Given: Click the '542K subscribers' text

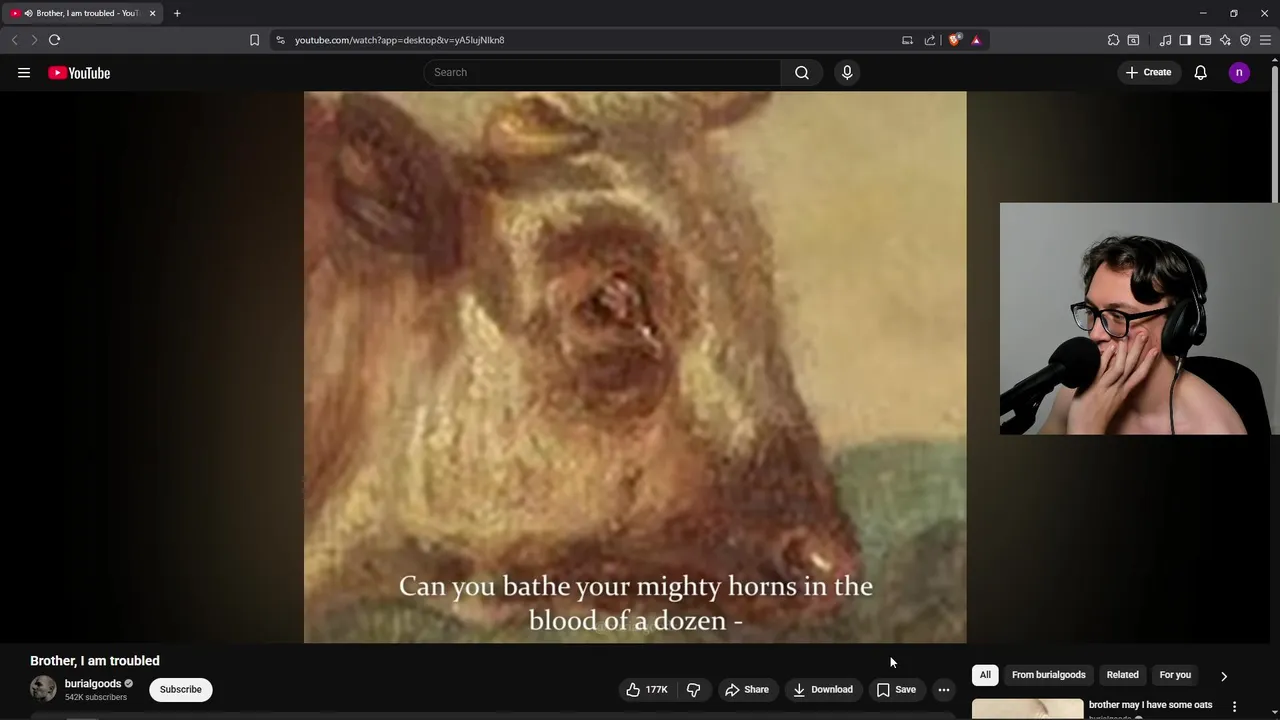Looking at the screenshot, I should coord(97,697).
